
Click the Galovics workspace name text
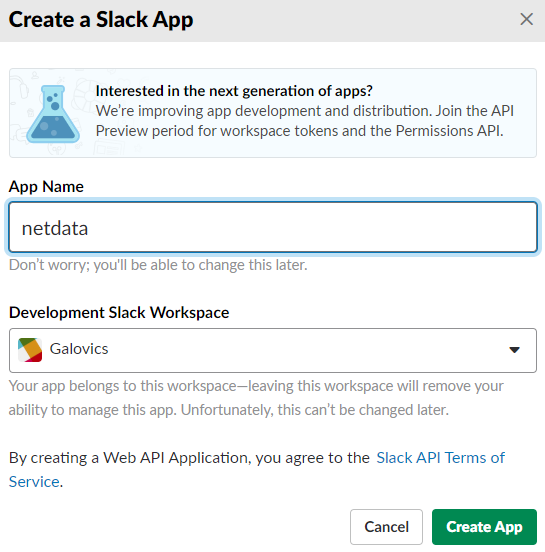click(79, 349)
